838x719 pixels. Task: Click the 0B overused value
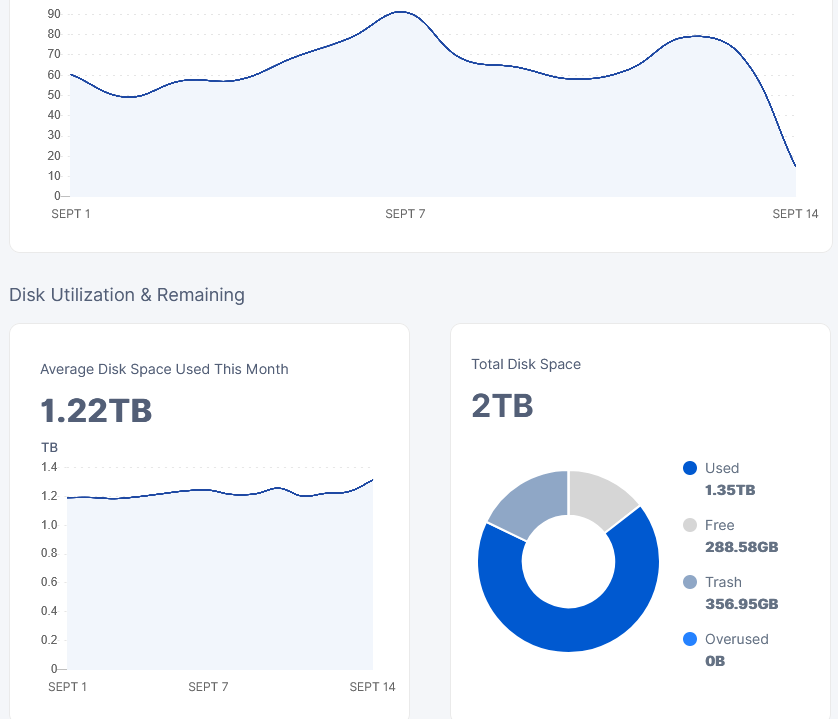[715, 661]
